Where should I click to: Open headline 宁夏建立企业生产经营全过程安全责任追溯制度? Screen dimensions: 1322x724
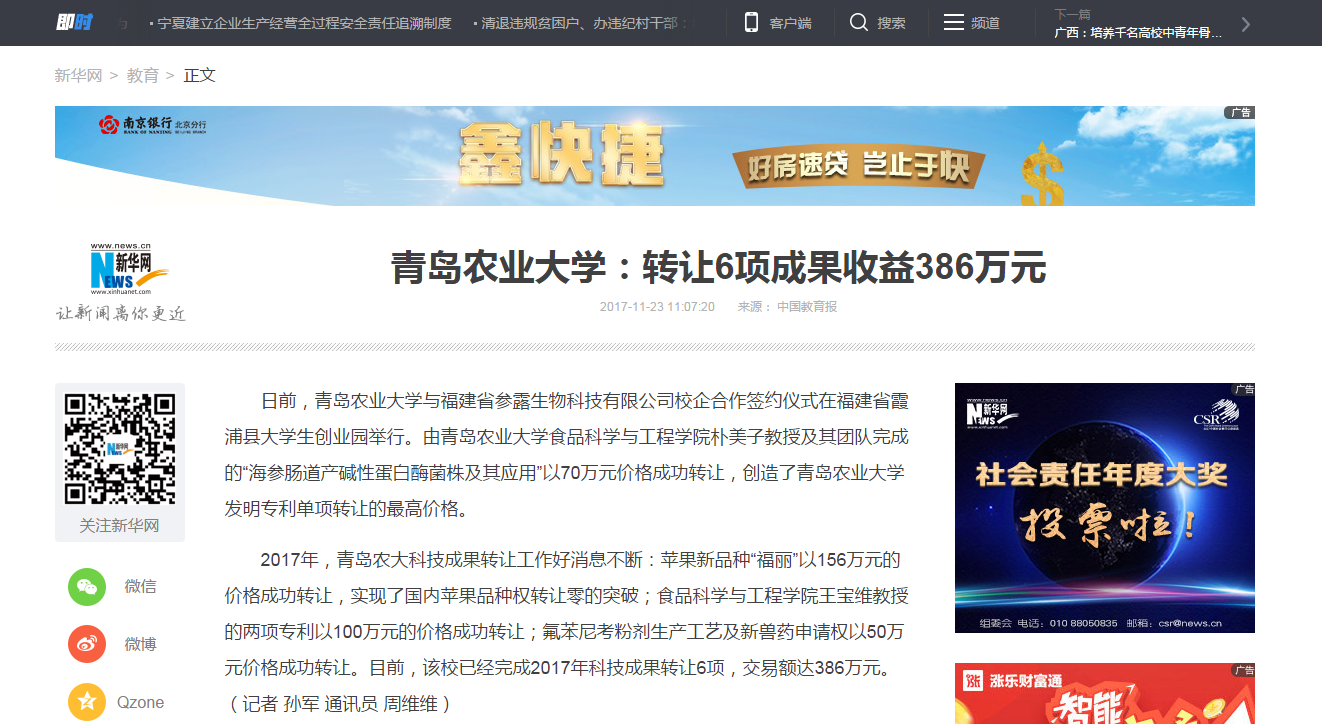pos(304,23)
